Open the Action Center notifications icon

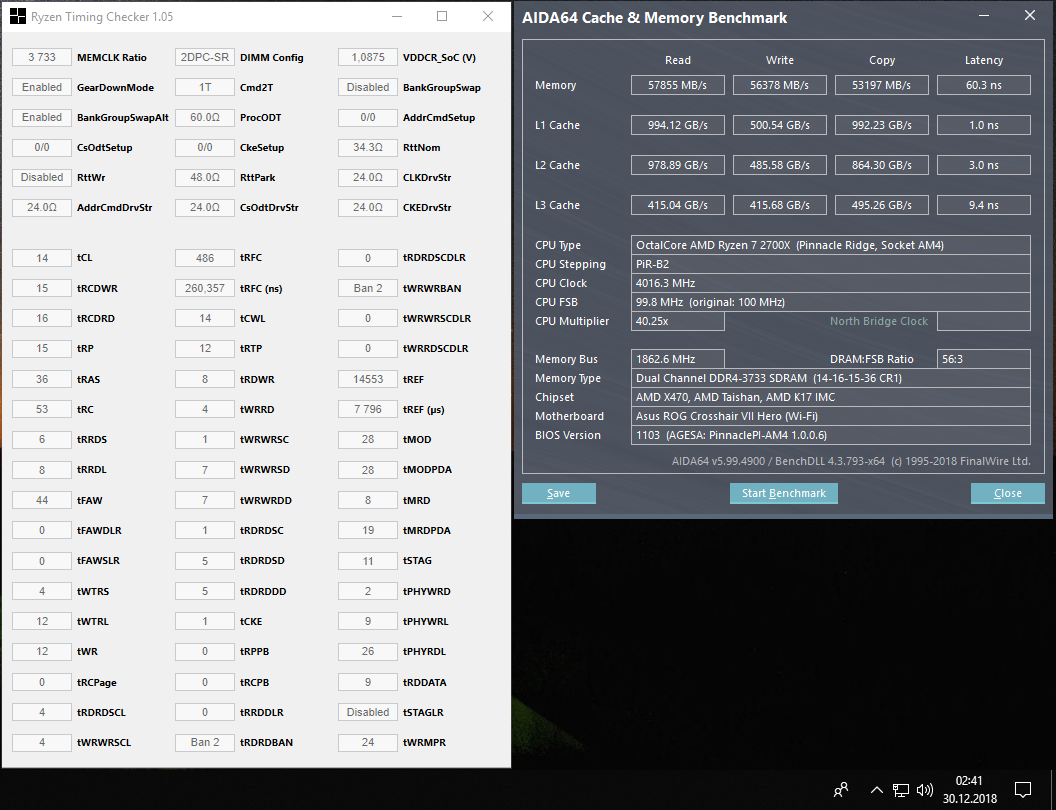coord(1023,790)
